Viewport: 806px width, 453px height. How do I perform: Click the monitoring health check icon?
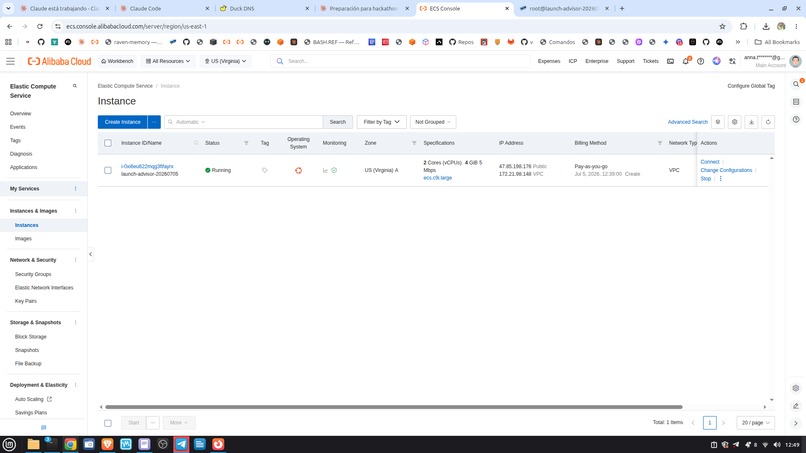334,170
